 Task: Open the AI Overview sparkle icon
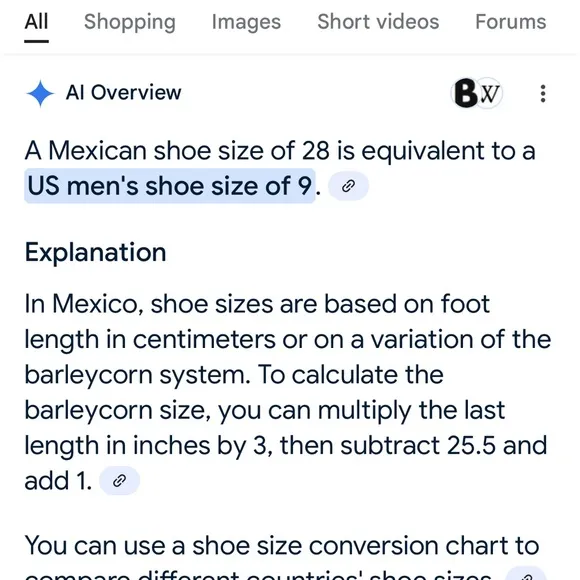point(40,94)
